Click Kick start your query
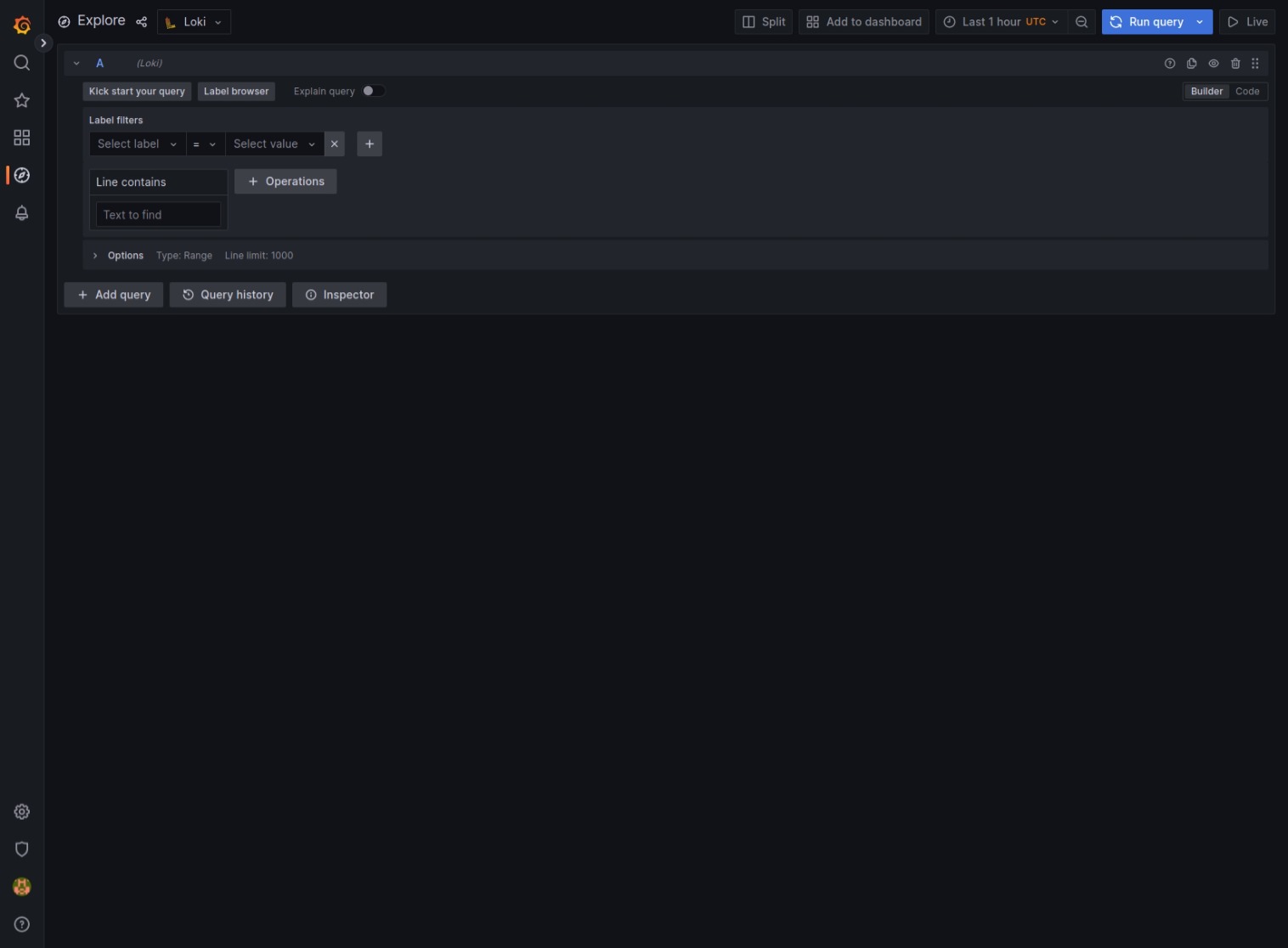Screen dimensions: 1288x948 137,92
